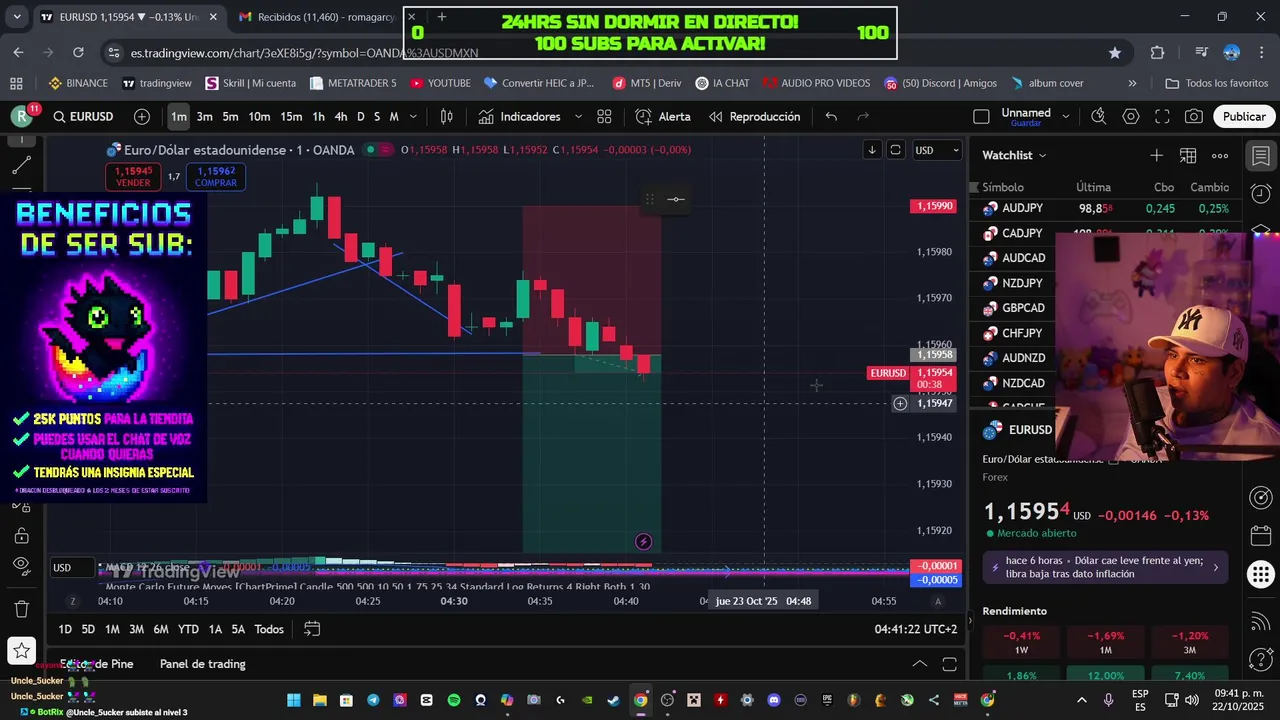Select the 1m timeframe
Image resolution: width=1280 pixels, height=720 pixels.
click(178, 117)
